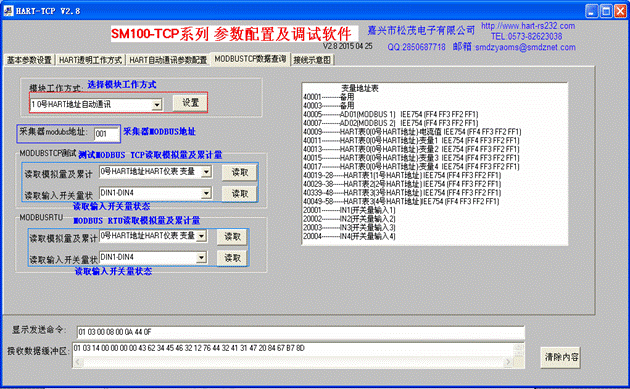630x389 pixels.
Task: Click the 40011 HART表0 变量1 row
Action: pos(411,141)
